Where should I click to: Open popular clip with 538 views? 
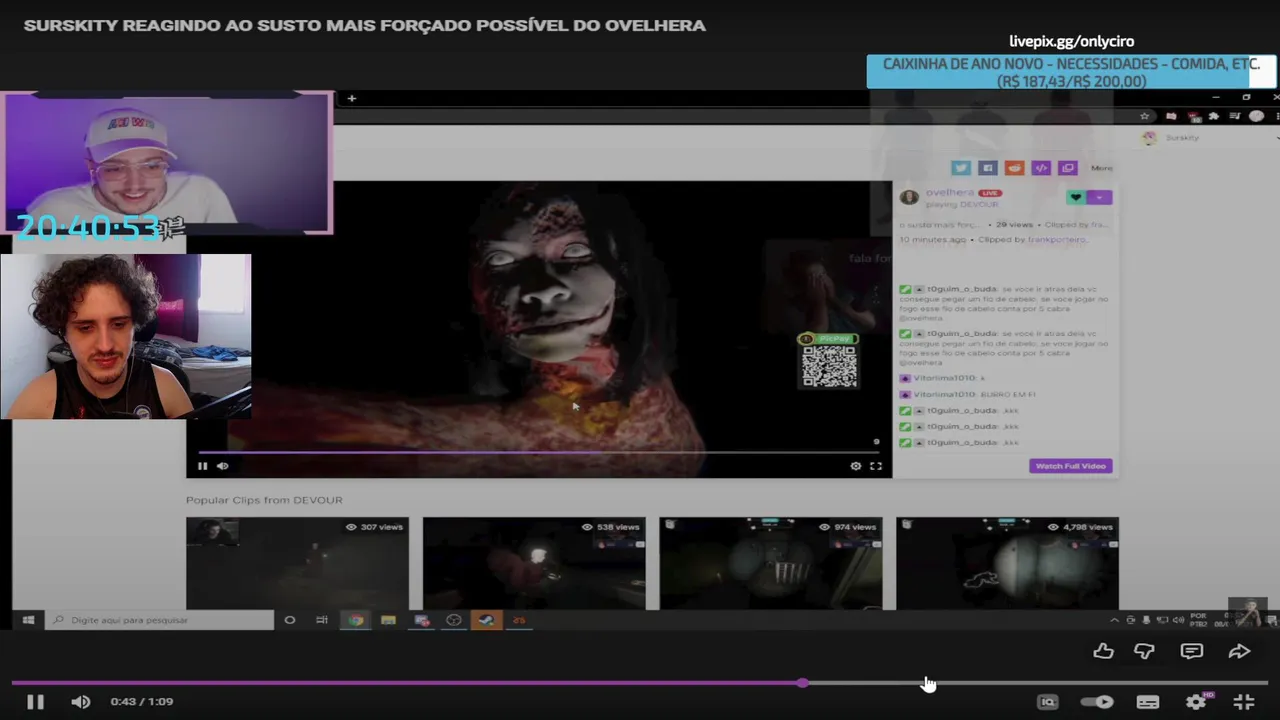click(534, 563)
